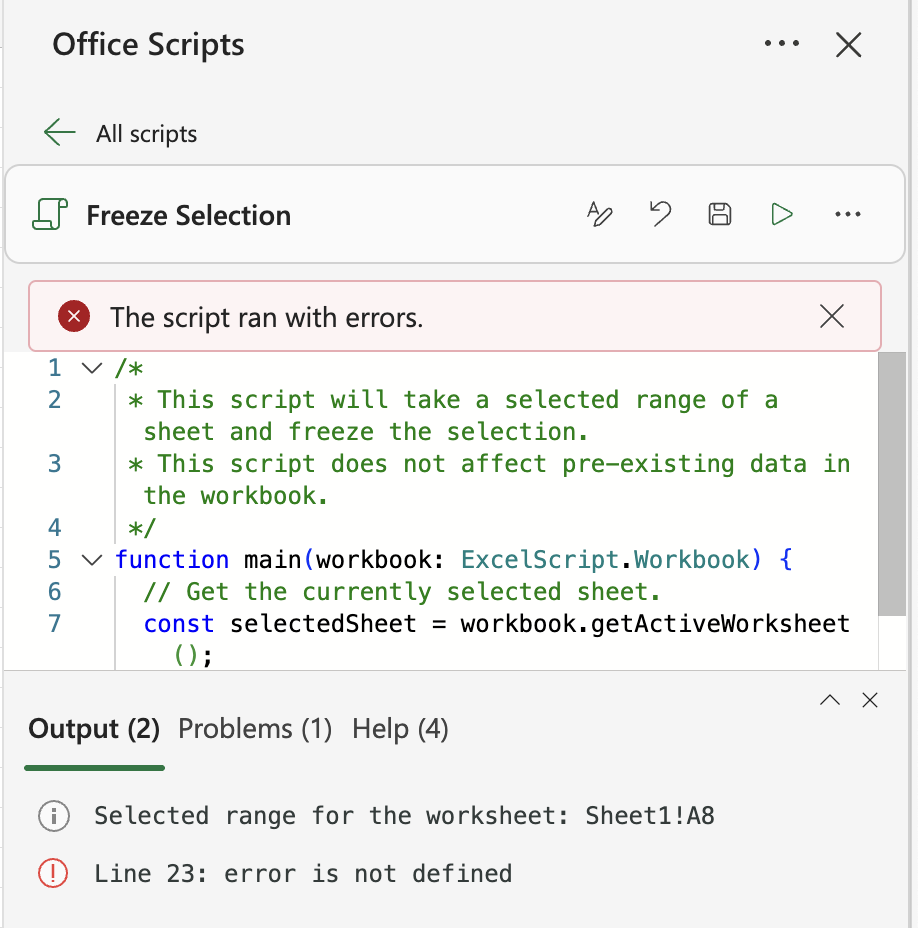Rename the script with the rename icon
Viewport: 918px width, 928px height.
coord(600,214)
